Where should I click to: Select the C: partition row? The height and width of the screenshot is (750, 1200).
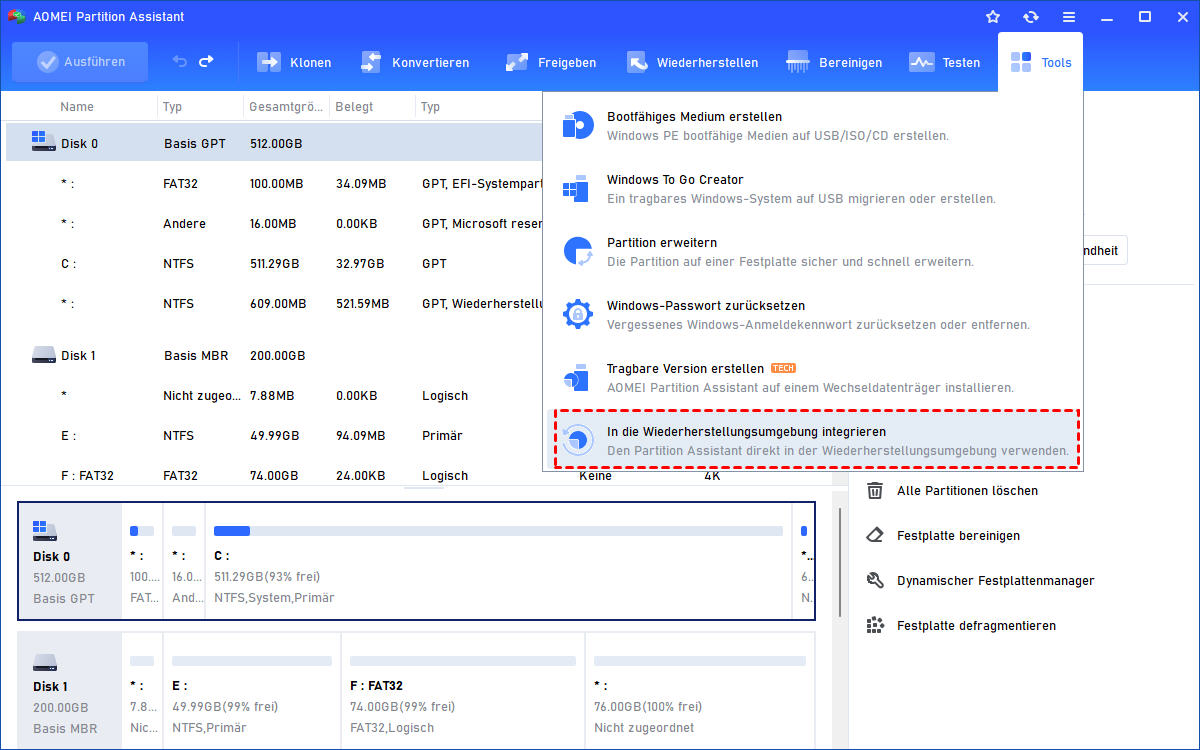tap(274, 264)
